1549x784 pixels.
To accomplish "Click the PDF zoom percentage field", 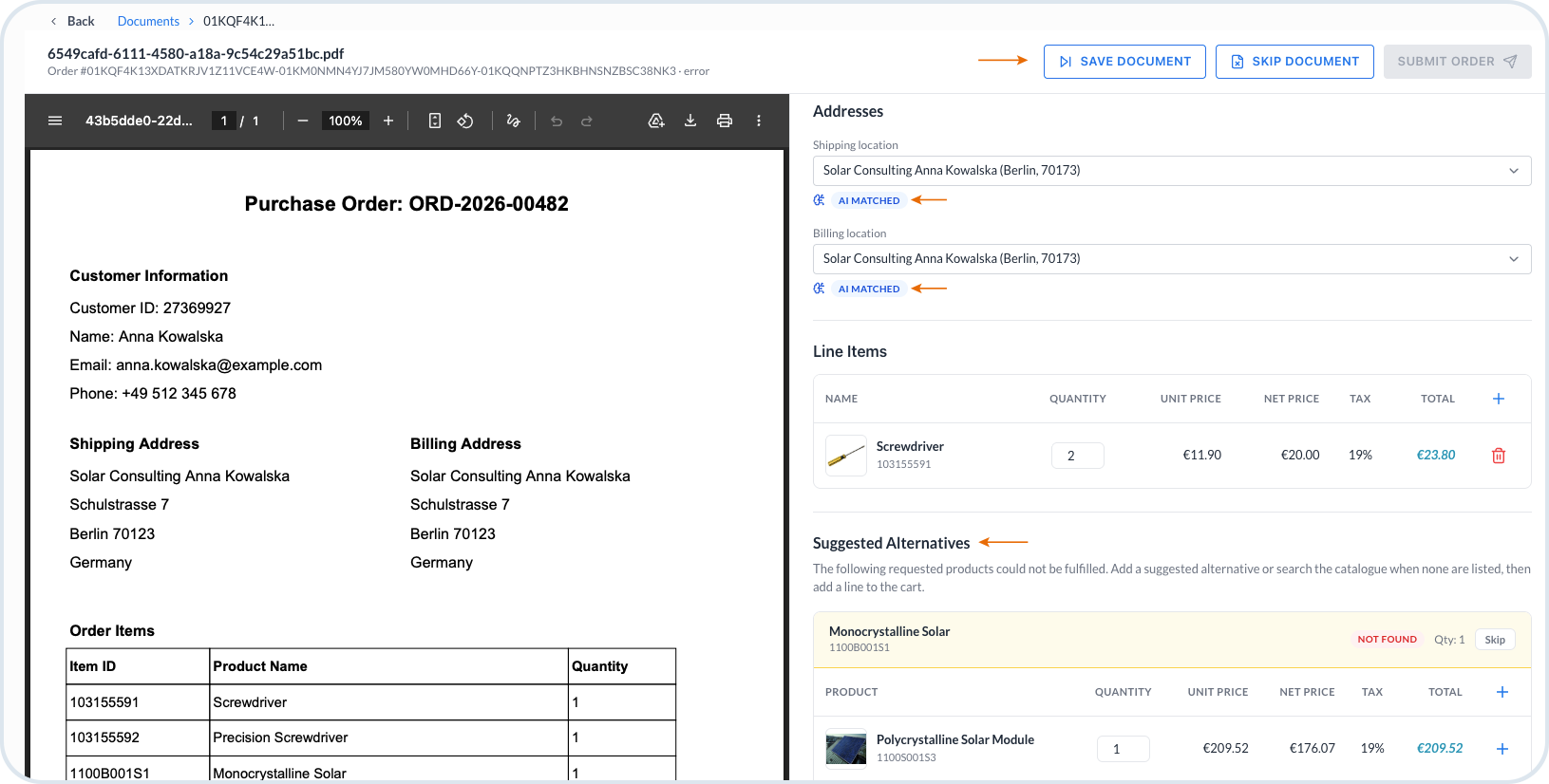I will (346, 121).
